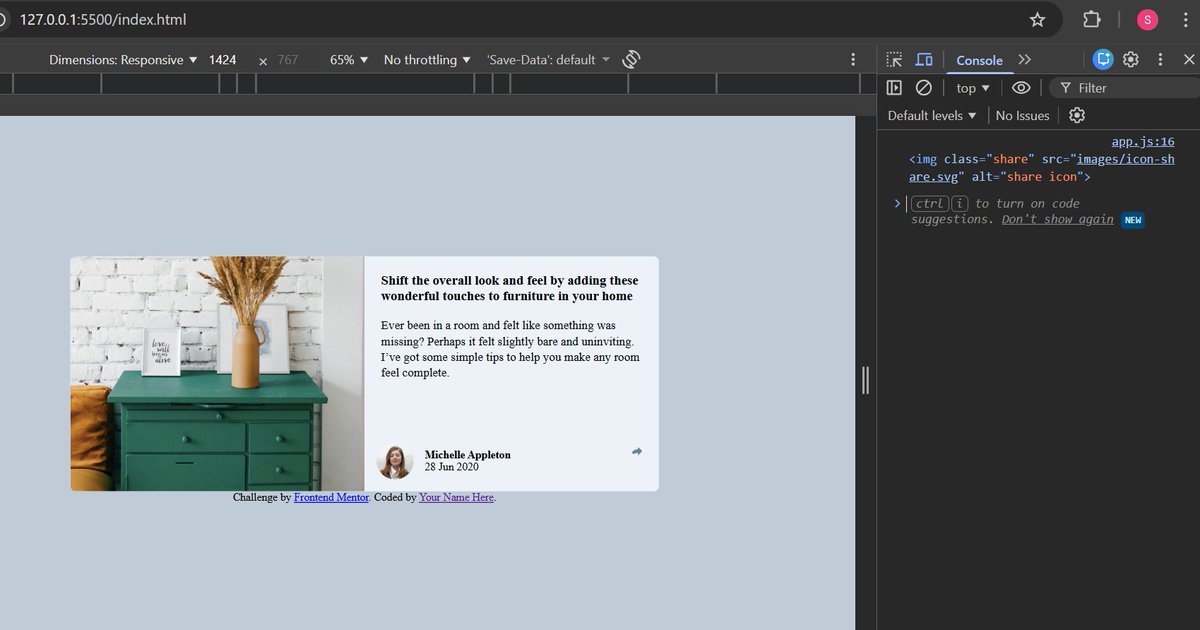The image size is (1200, 630).
Task: Show more DevTools tabs chevron
Action: point(1024,60)
